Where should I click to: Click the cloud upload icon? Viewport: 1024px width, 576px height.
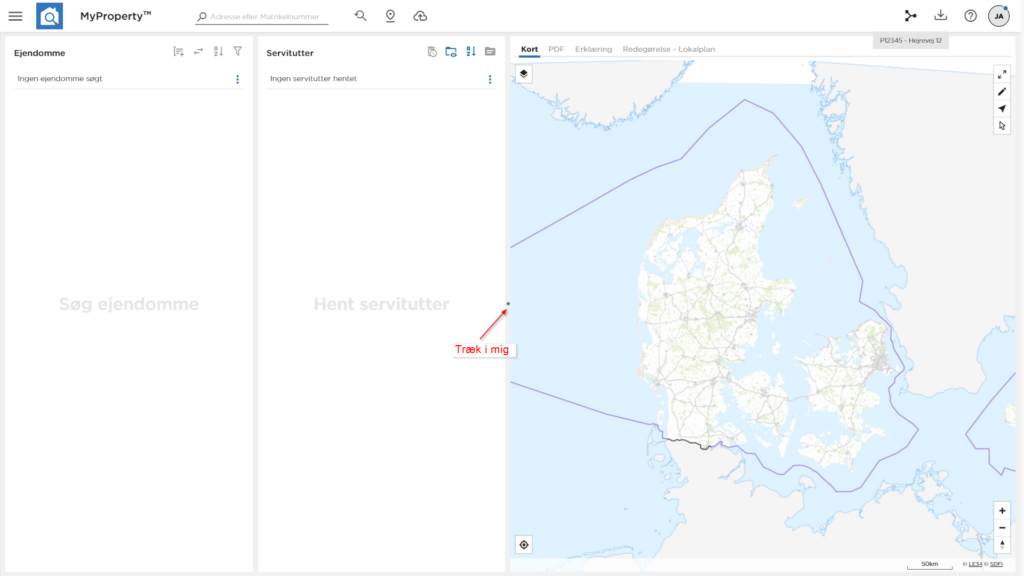click(x=420, y=16)
